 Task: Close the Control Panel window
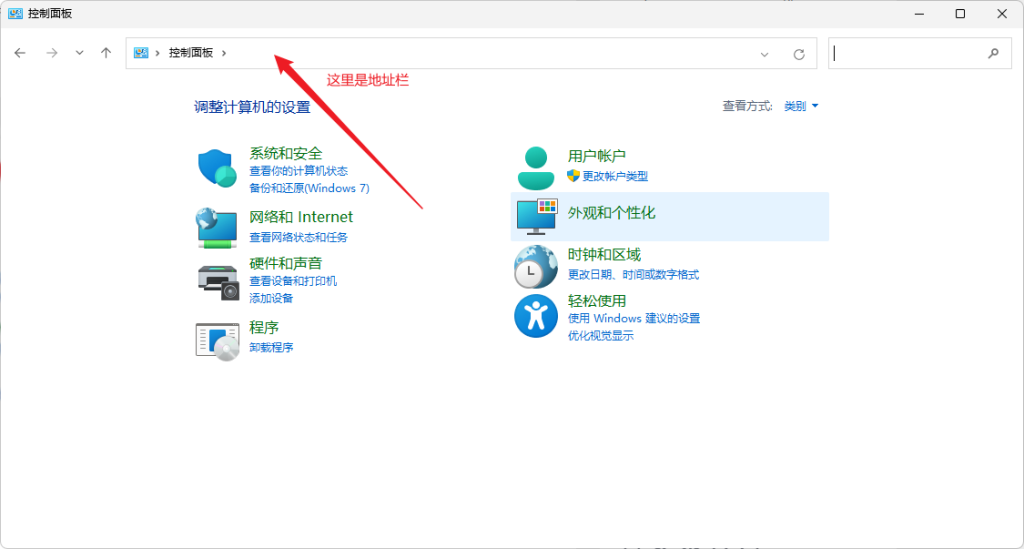coord(1002,14)
